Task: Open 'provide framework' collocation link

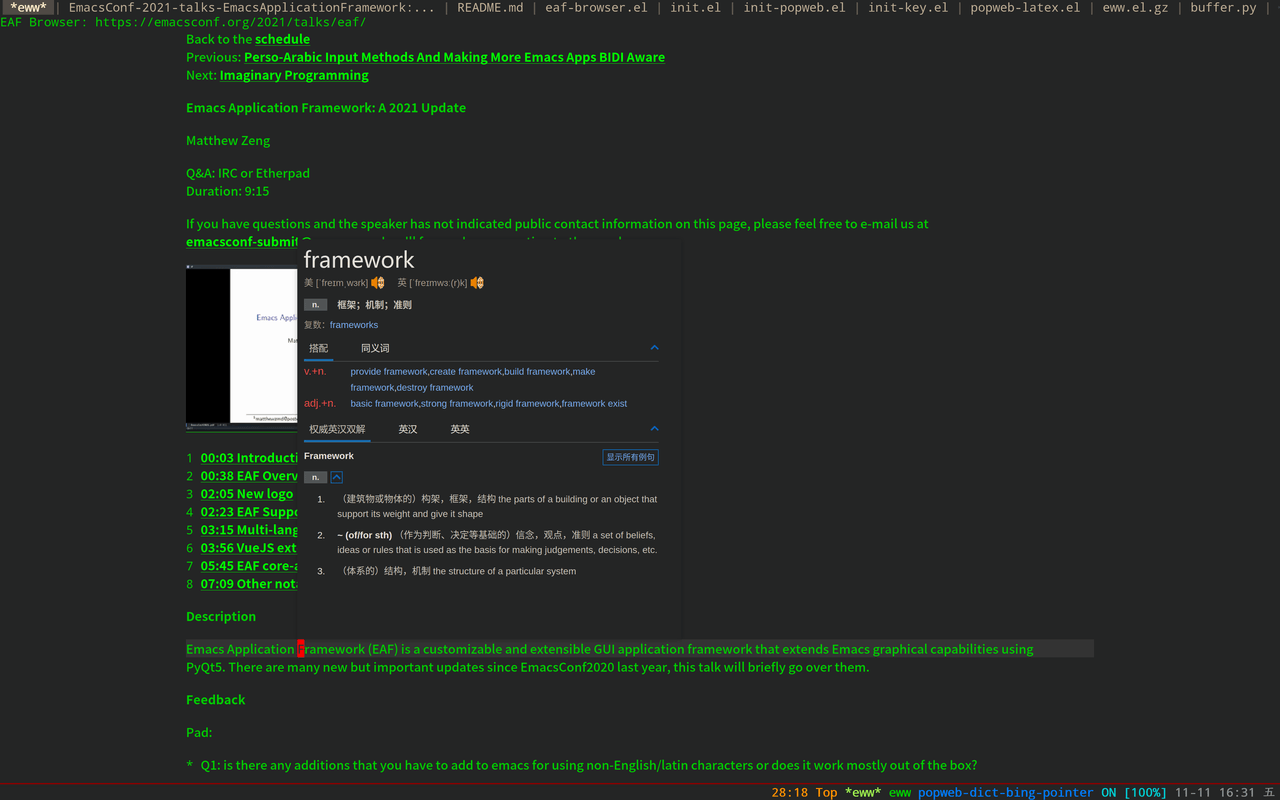Action: point(389,372)
